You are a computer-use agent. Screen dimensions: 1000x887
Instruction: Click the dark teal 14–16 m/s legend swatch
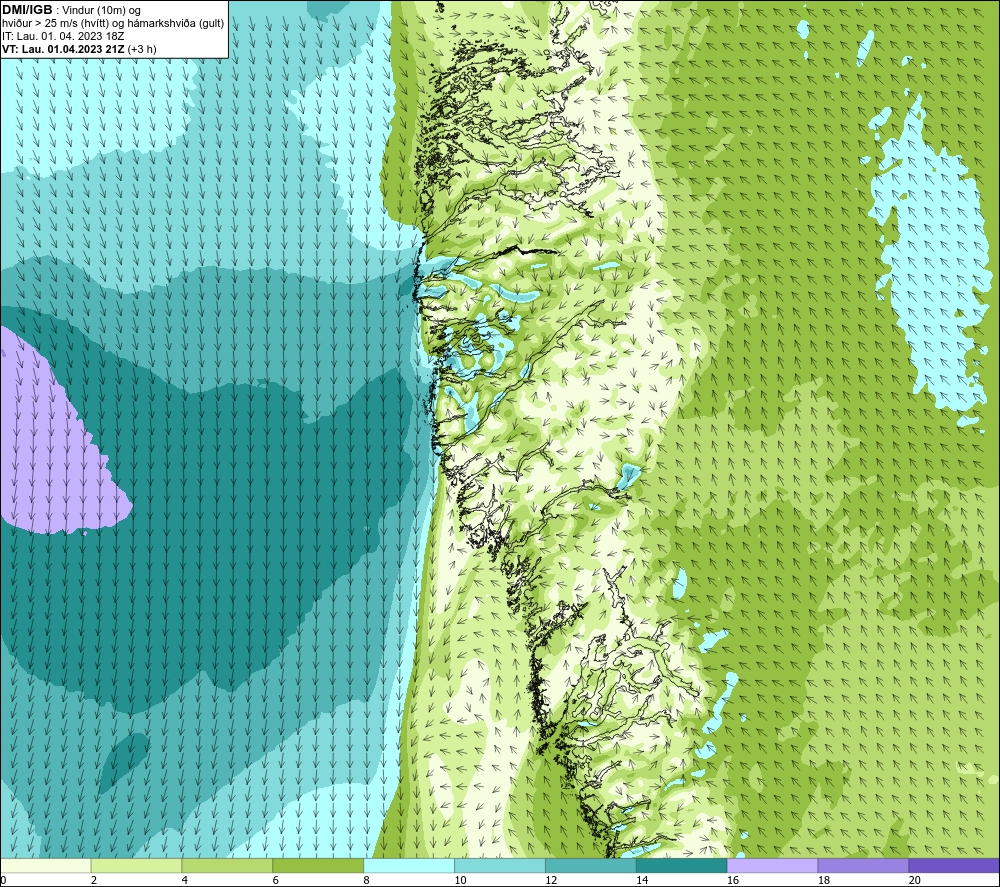pyautogui.click(x=681, y=865)
